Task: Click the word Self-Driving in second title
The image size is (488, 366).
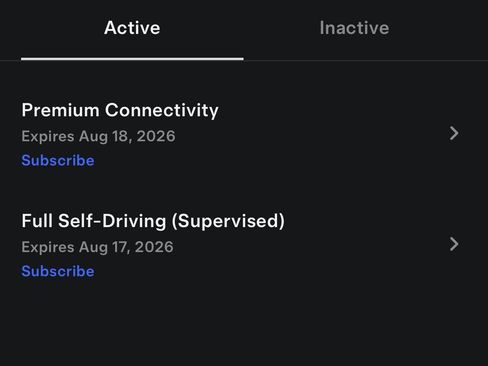Action: pyautogui.click(x=112, y=221)
